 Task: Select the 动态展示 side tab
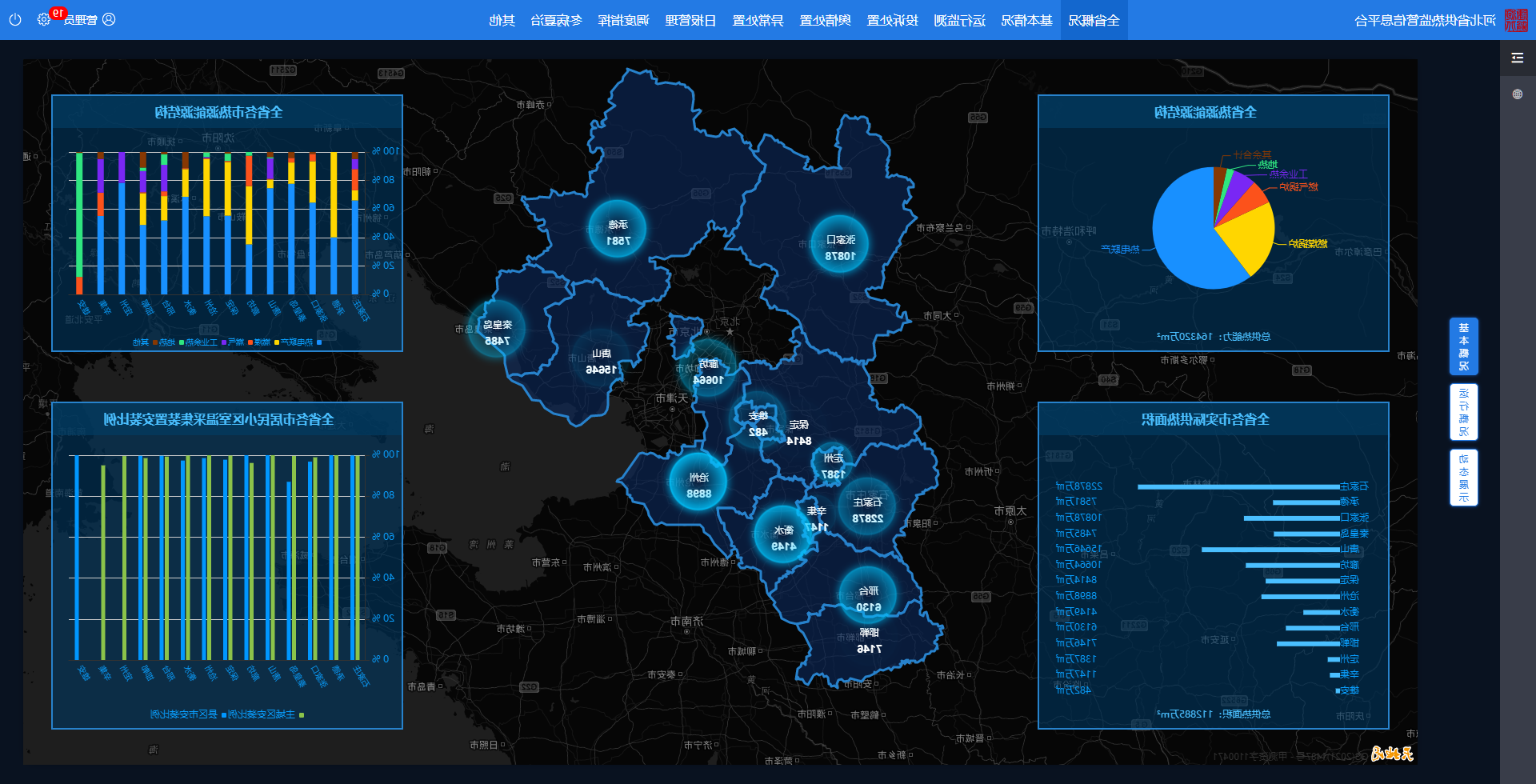pyautogui.click(x=1464, y=478)
